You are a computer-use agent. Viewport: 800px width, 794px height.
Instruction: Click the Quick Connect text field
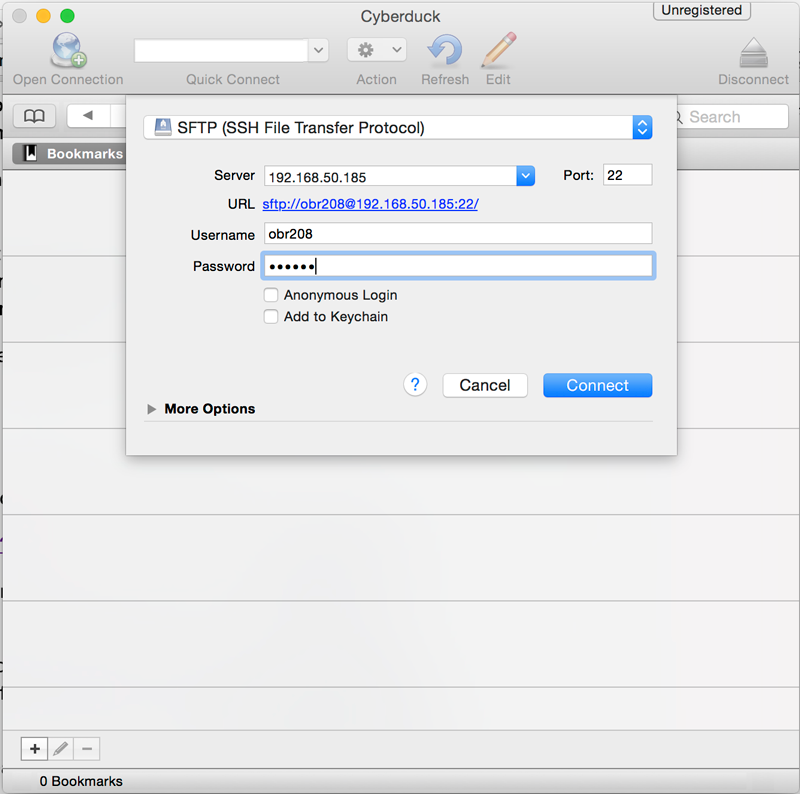(221, 51)
